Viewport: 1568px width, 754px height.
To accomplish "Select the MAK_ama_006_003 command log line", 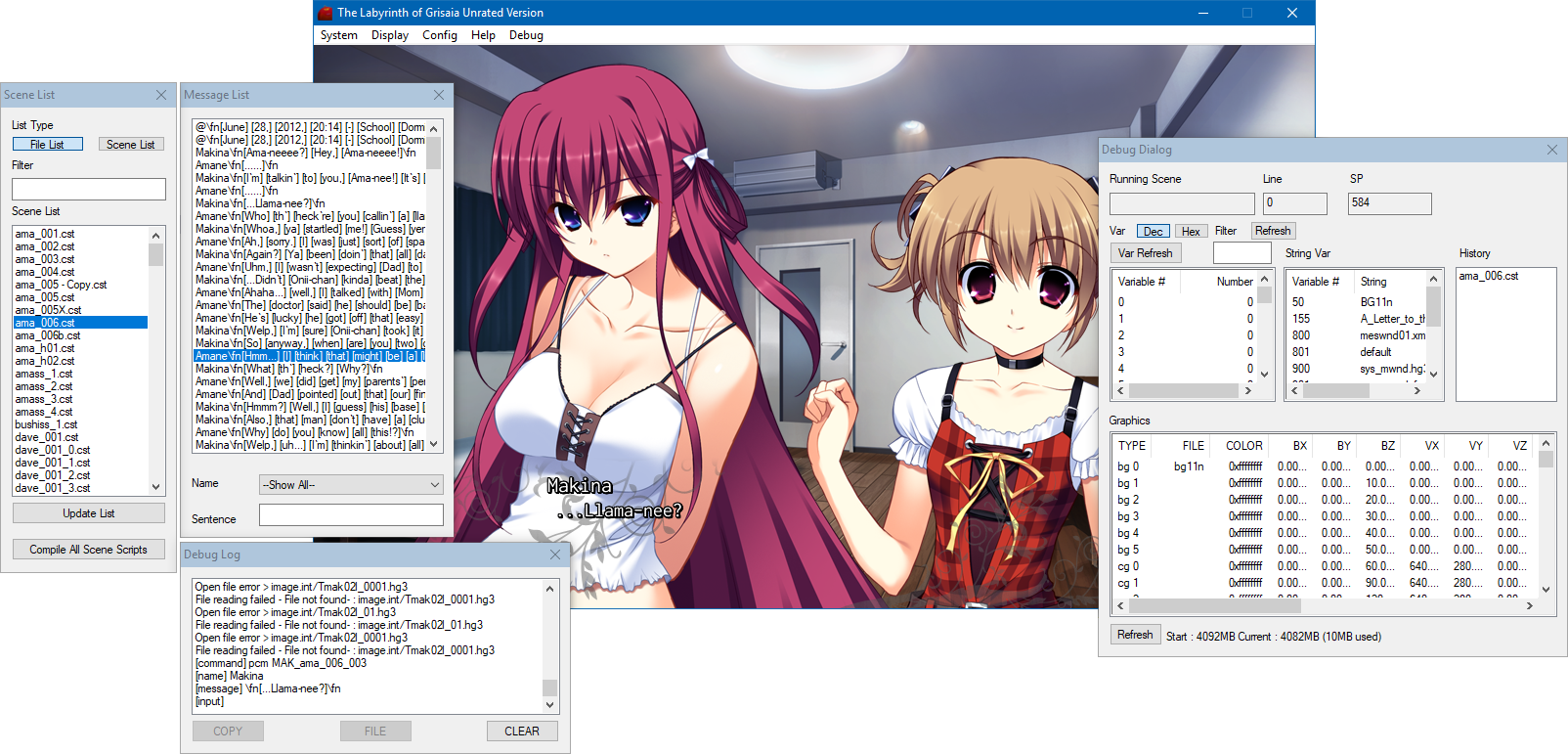I will pos(281,663).
